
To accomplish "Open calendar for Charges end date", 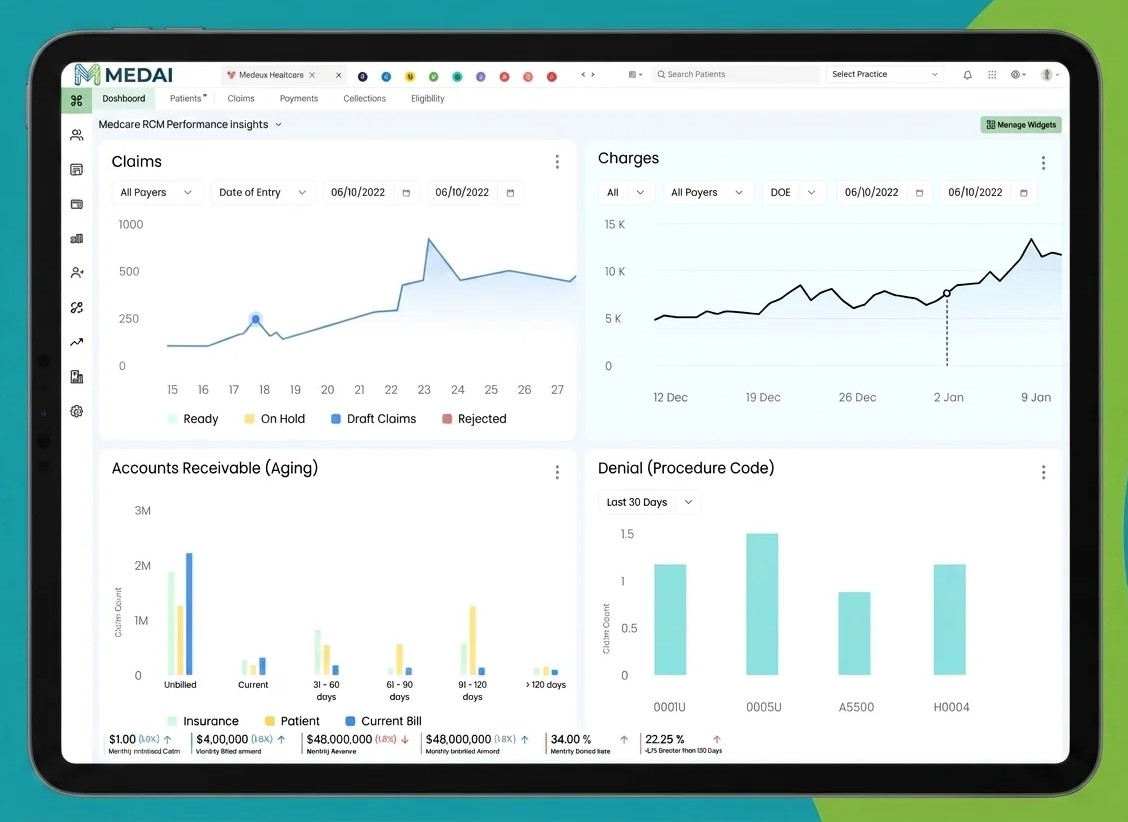I will (1024, 193).
